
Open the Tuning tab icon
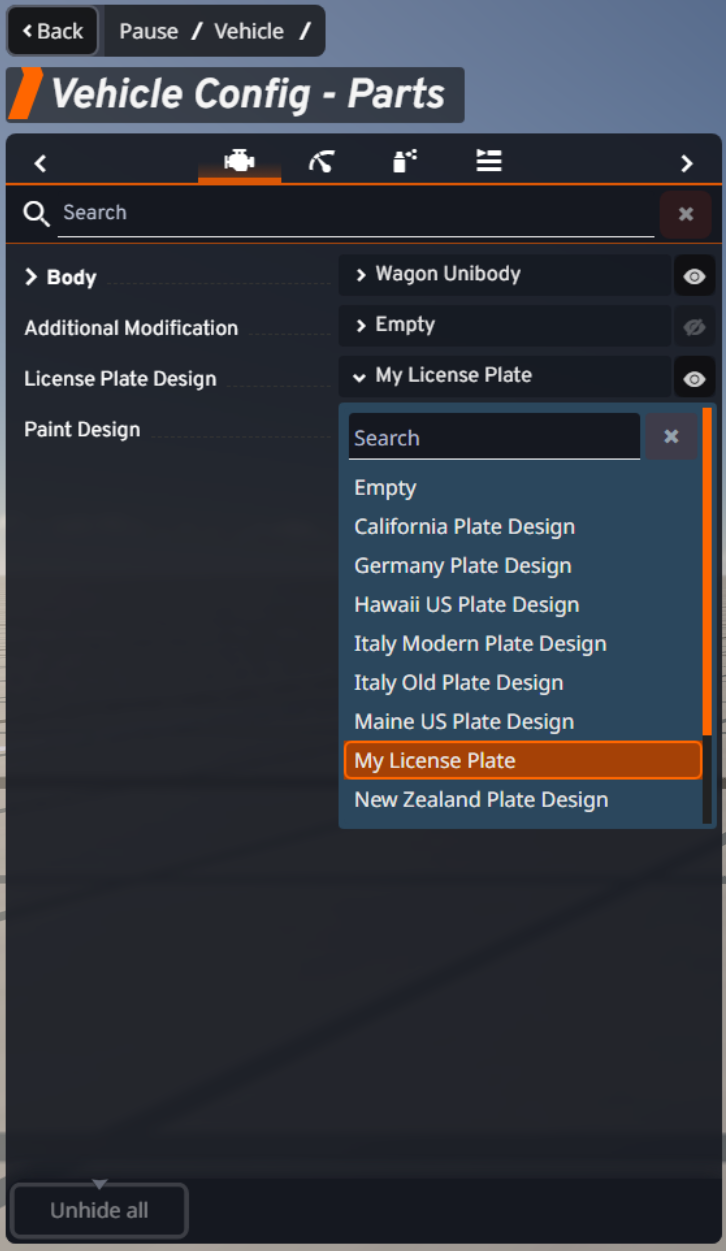click(x=321, y=161)
